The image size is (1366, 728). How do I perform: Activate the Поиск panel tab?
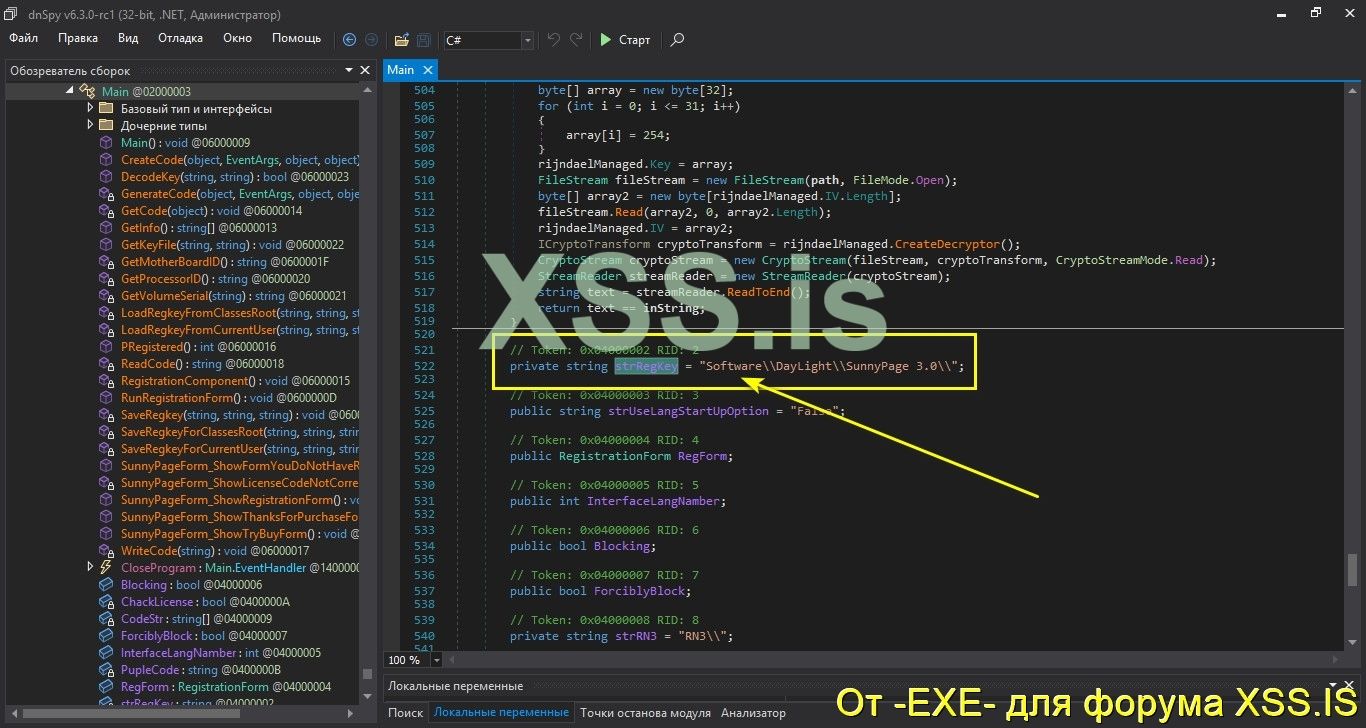tap(404, 712)
